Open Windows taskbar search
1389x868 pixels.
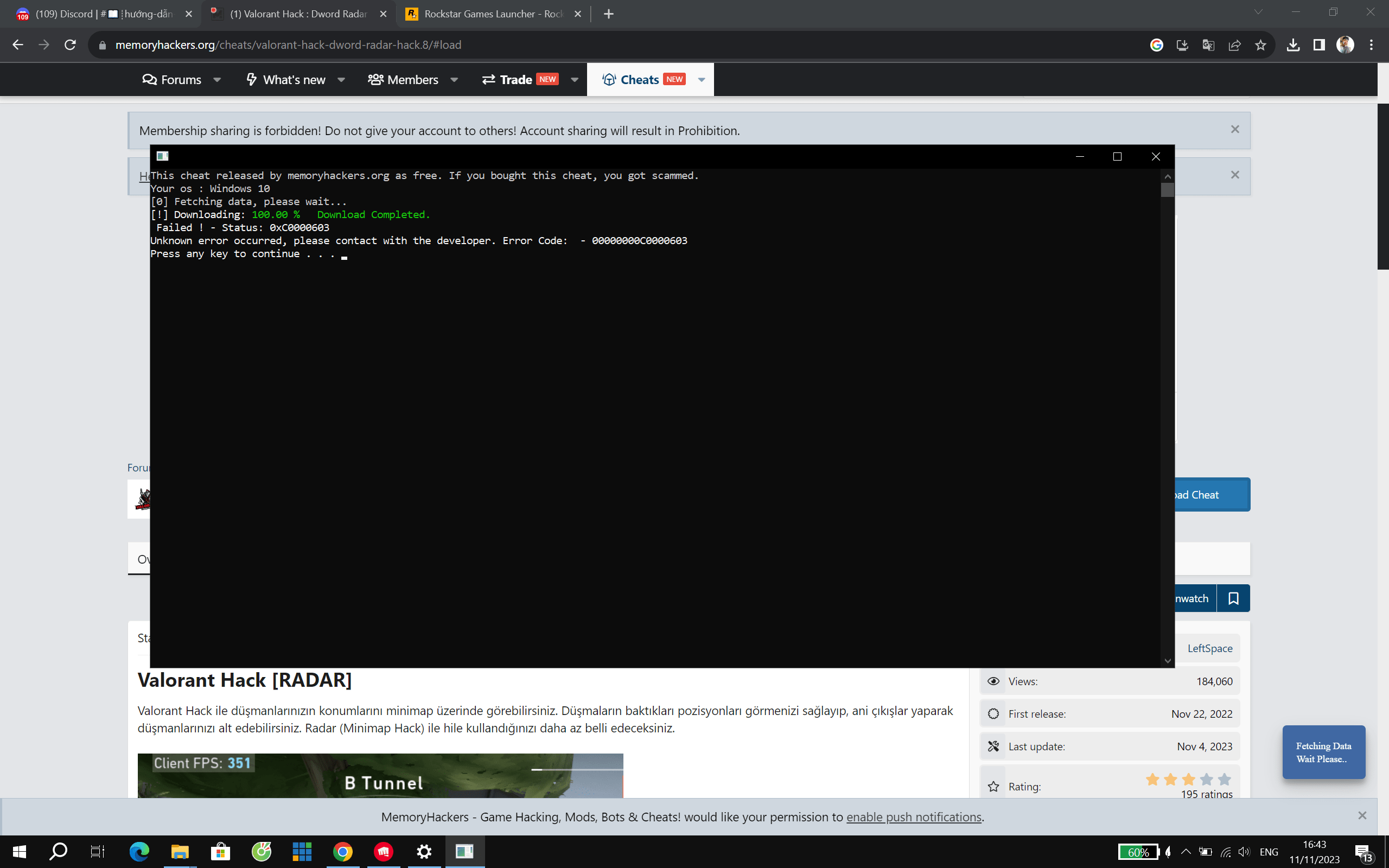coord(58,852)
